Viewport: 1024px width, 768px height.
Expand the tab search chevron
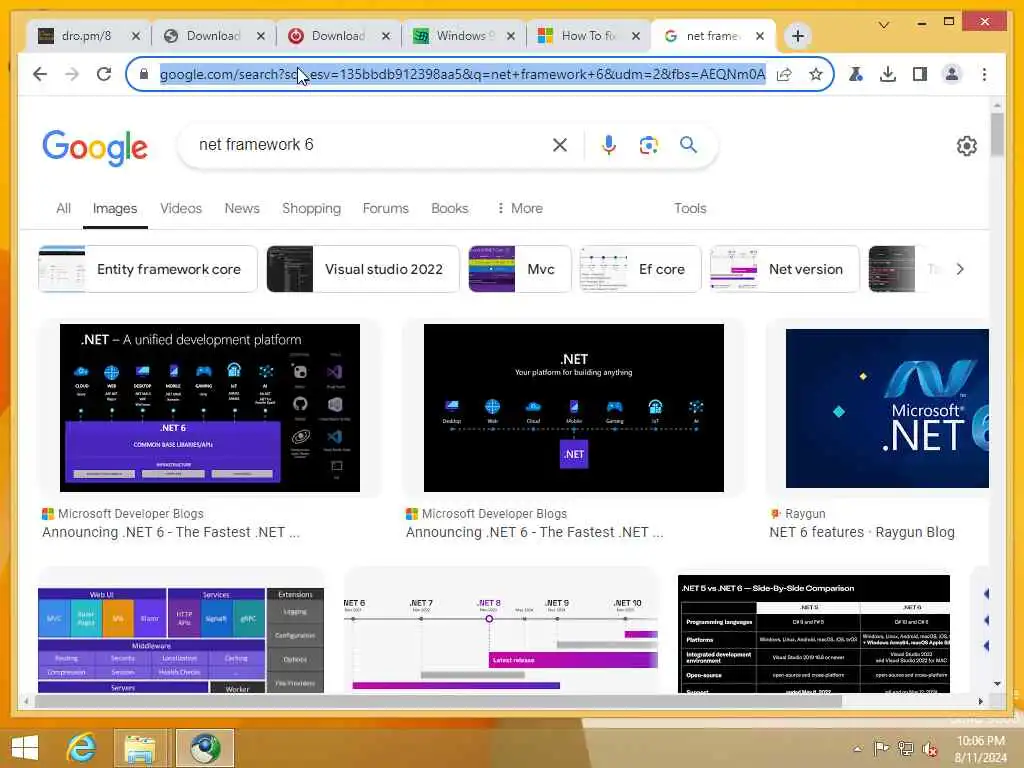coord(884,25)
